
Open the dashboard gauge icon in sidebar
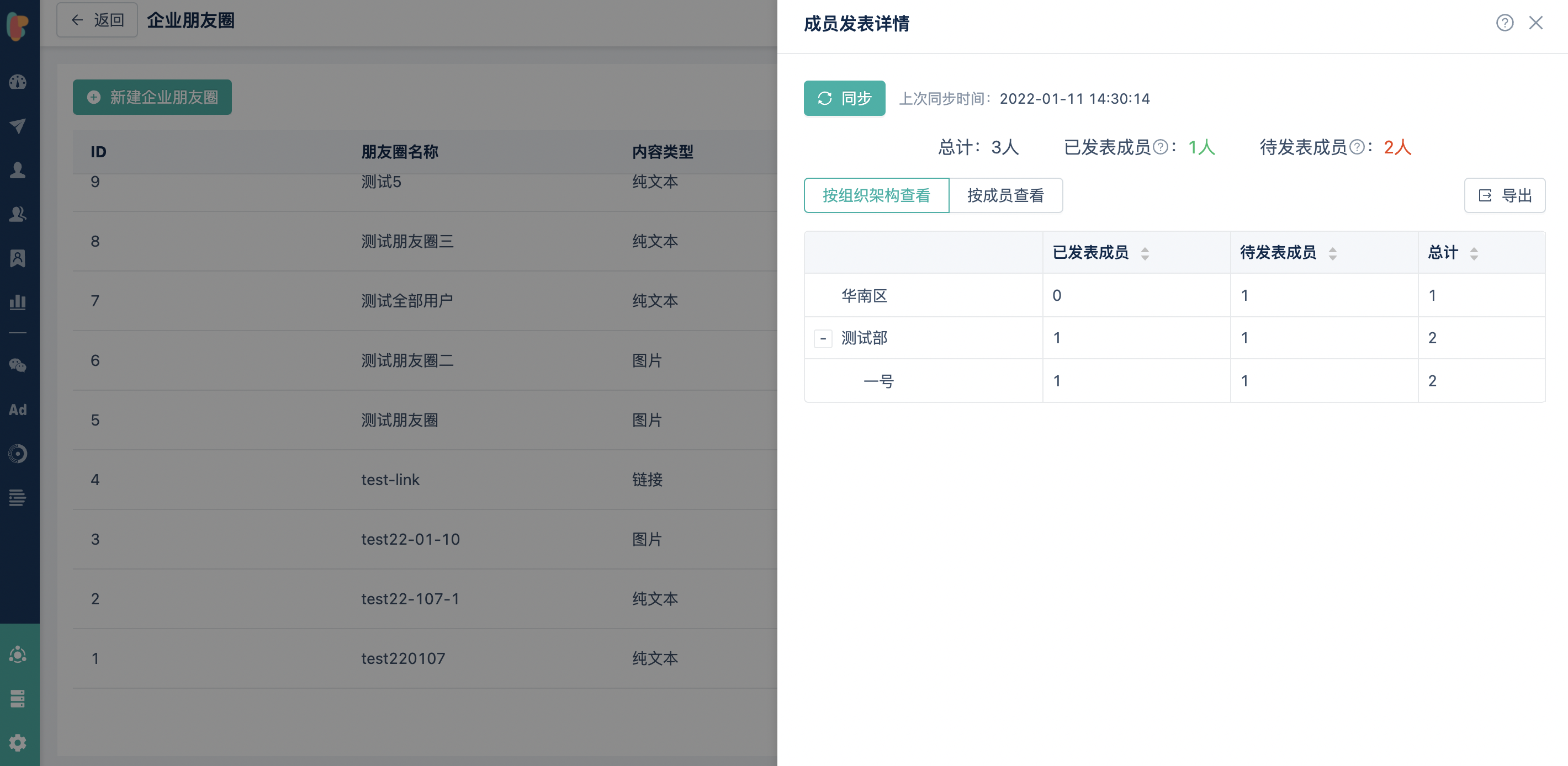pyautogui.click(x=18, y=82)
